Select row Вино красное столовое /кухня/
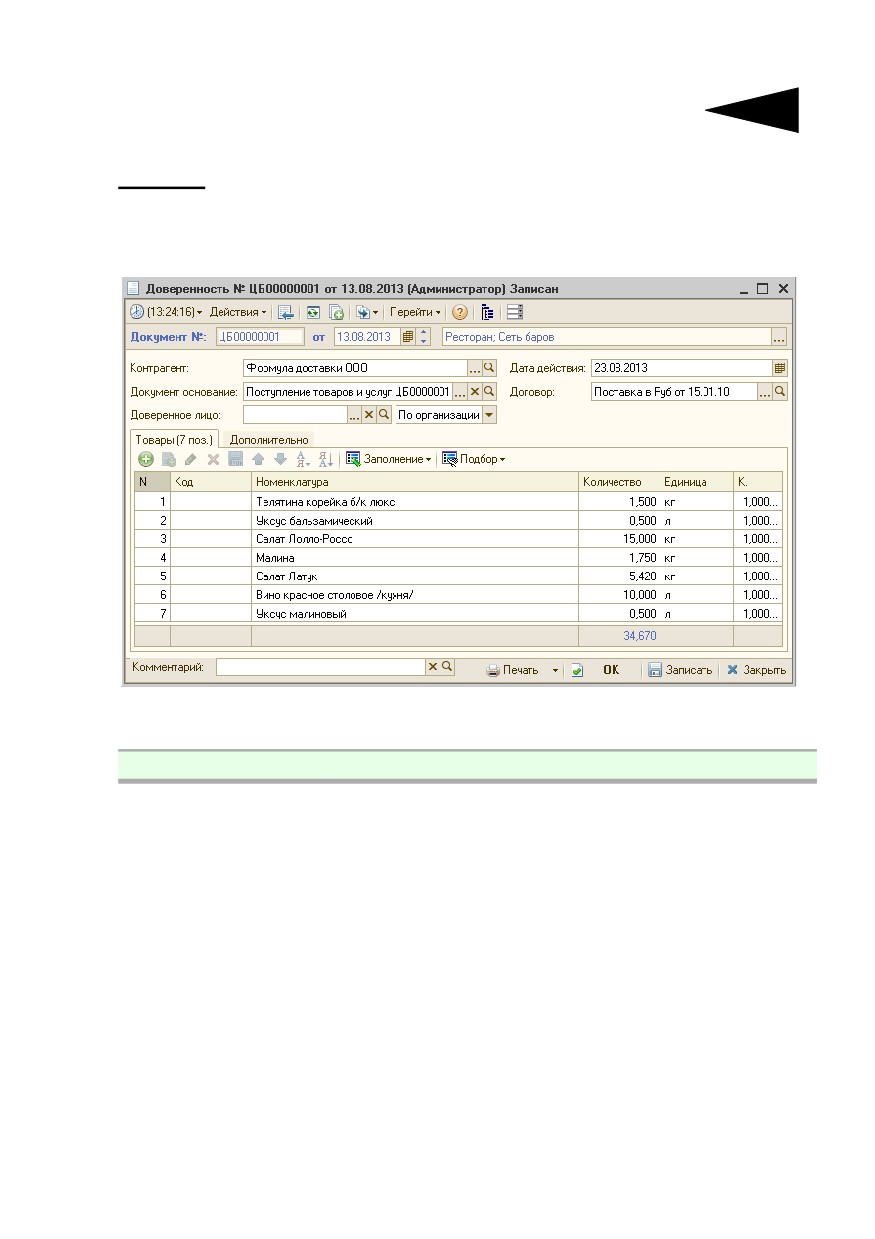The height and width of the screenshot is (1239, 875). tap(458, 595)
